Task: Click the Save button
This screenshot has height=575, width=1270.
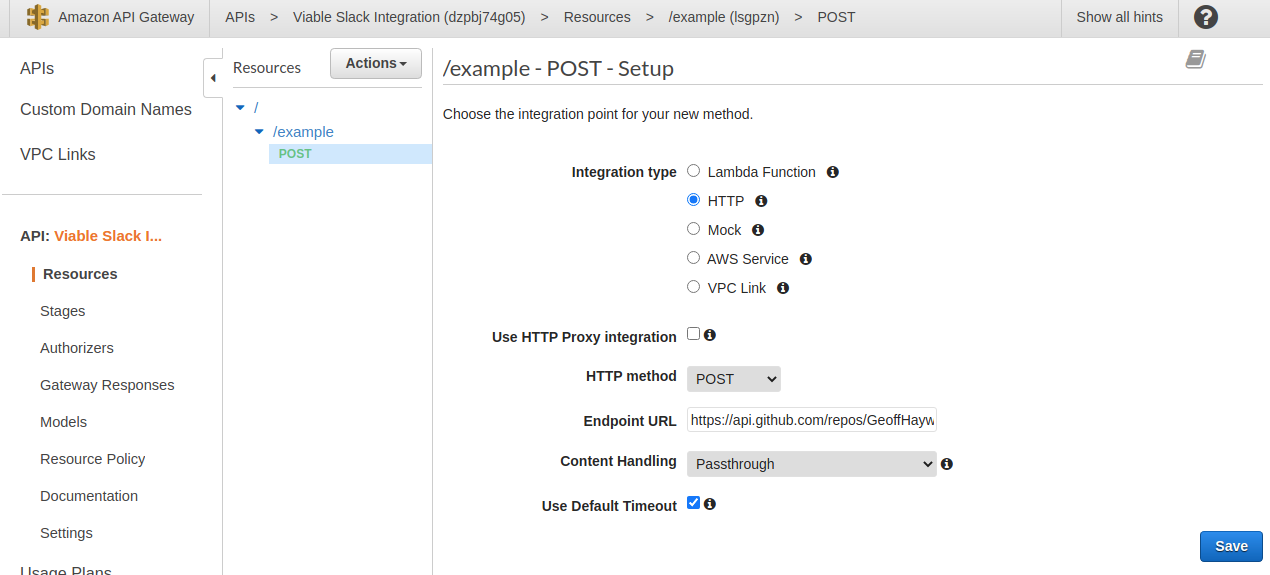Action: coord(1231,546)
